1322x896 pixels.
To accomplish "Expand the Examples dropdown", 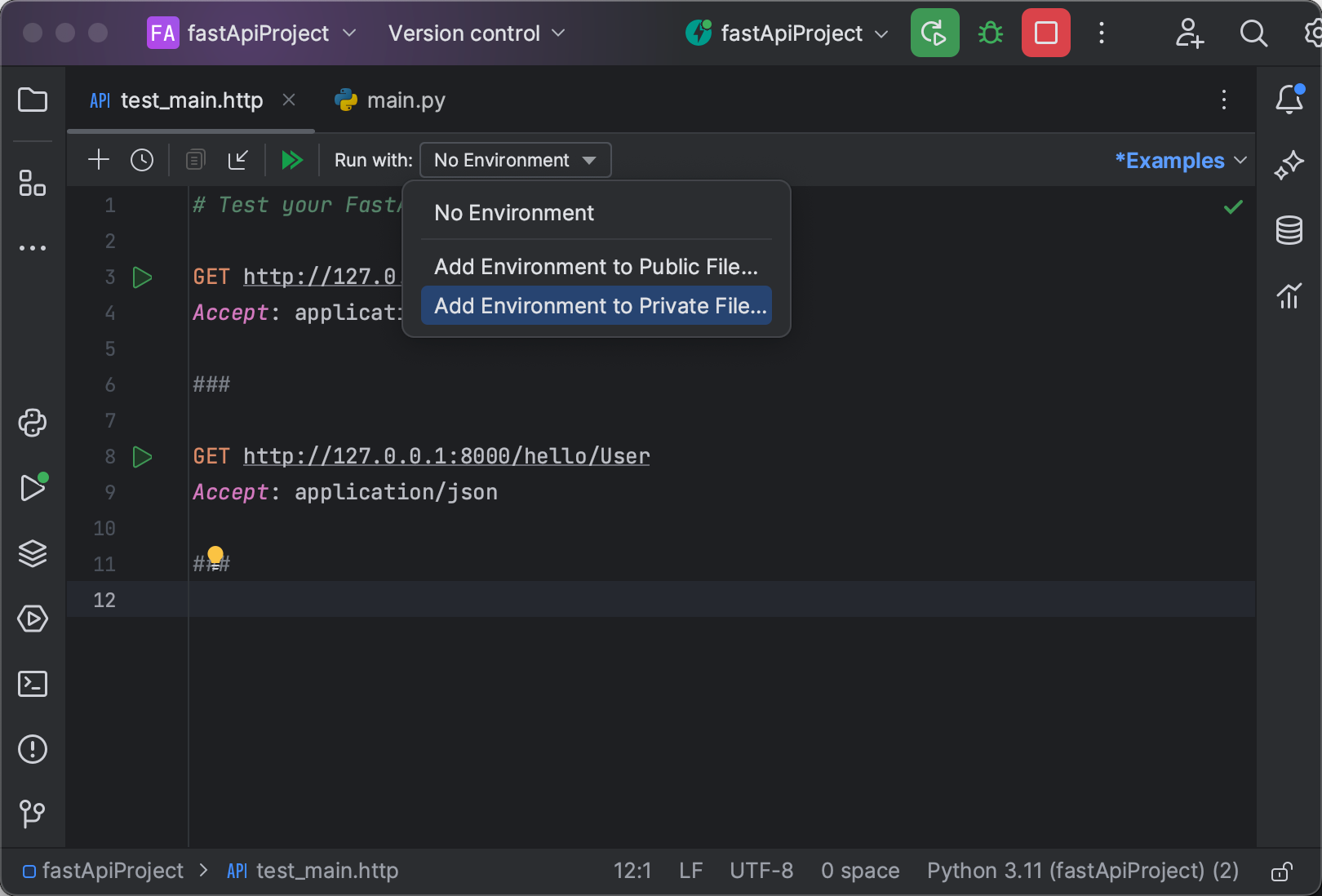I will 1180,161.
